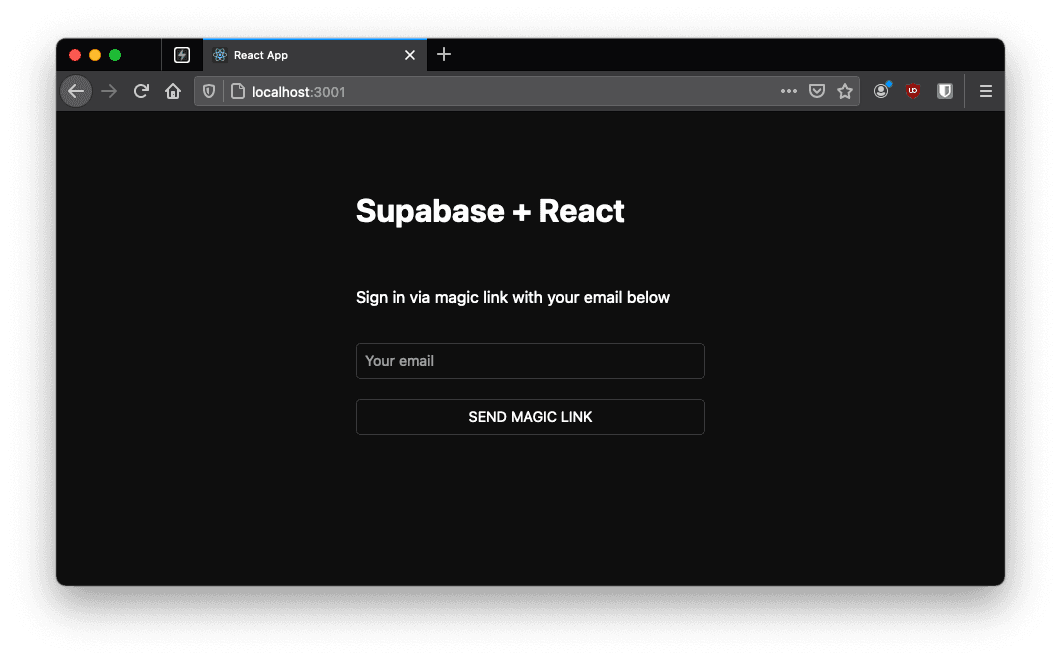1061x660 pixels.
Task: Click the forward navigation arrow
Action: pos(109,91)
